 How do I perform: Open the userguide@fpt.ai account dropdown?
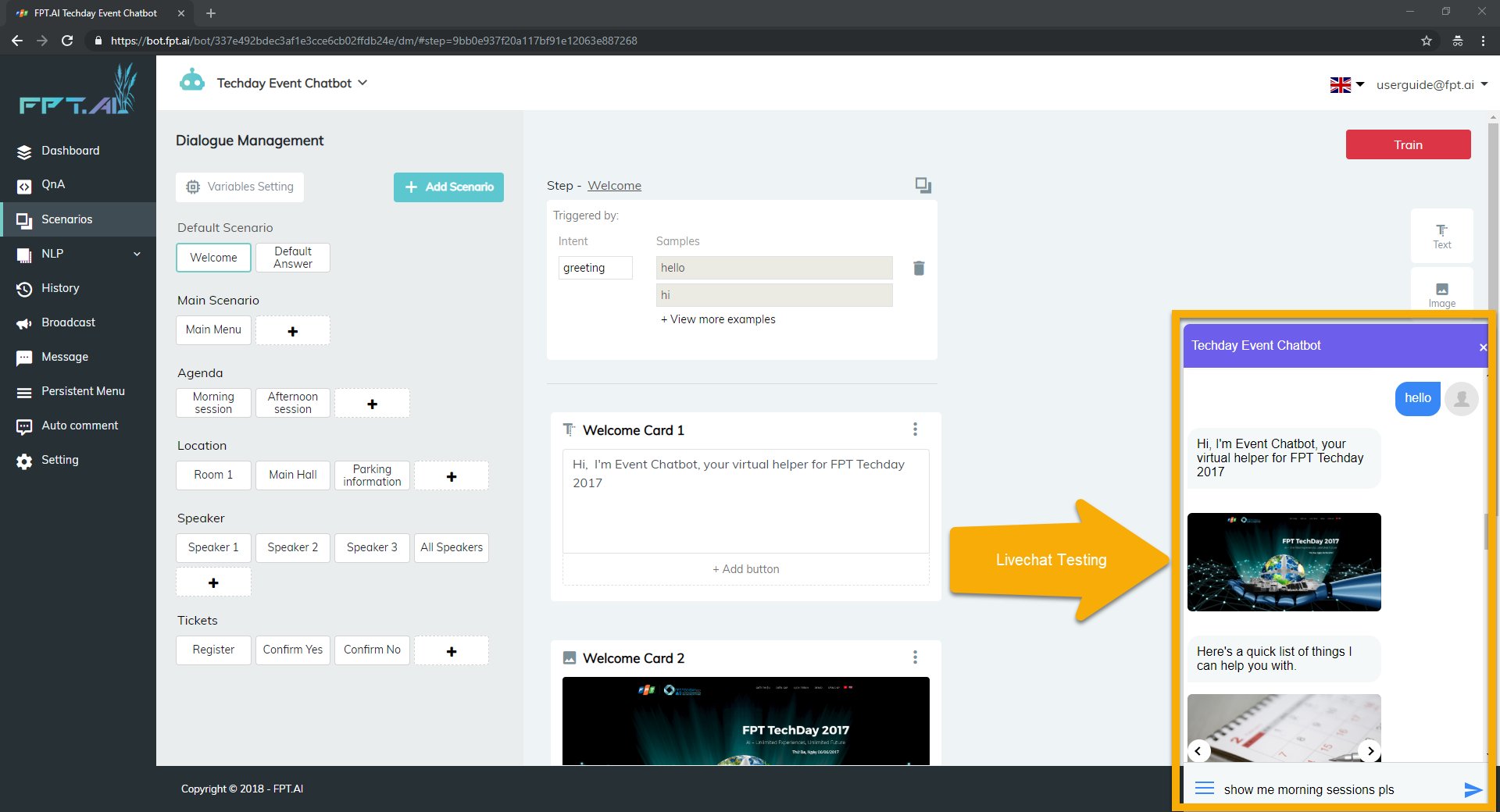pos(1431,84)
